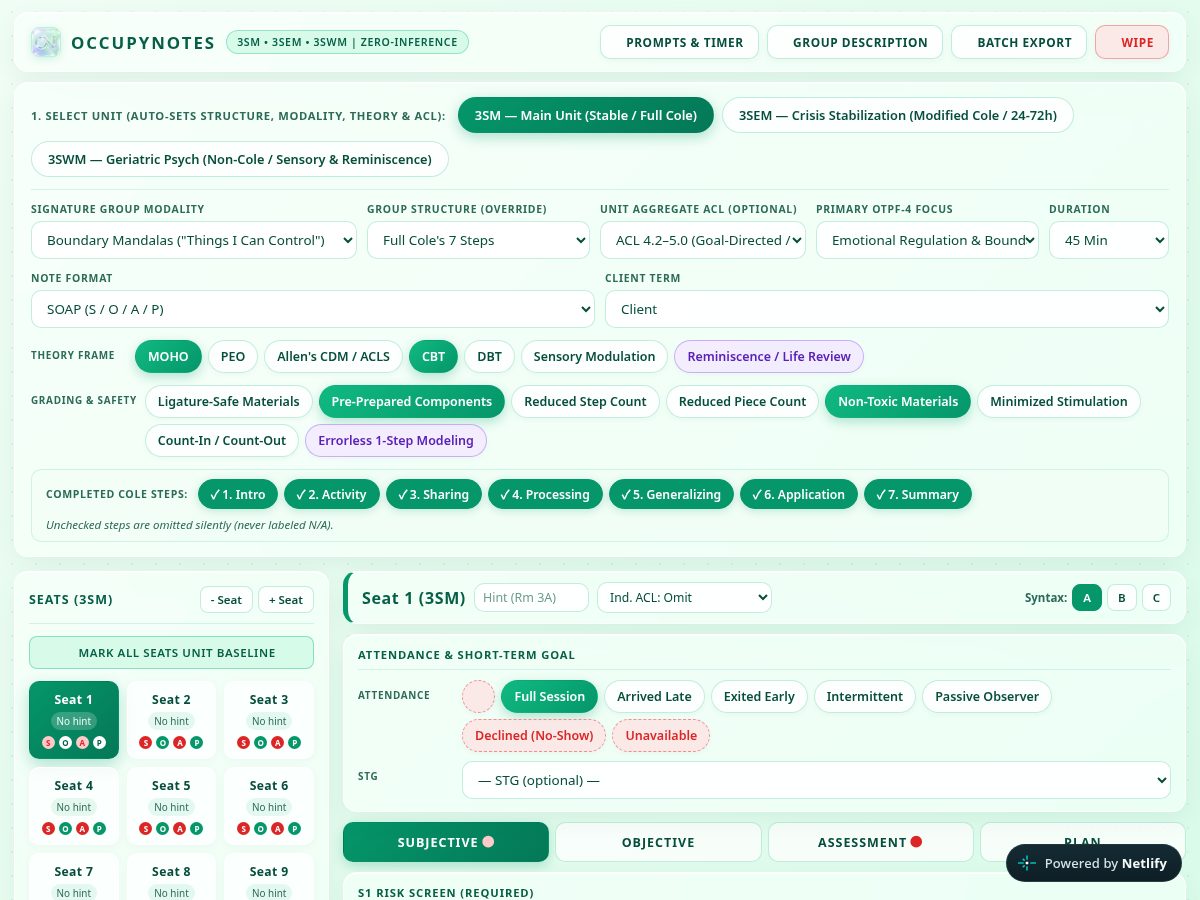Turn on Sensory Modulation theory frame
The height and width of the screenshot is (900, 1200).
click(x=594, y=357)
